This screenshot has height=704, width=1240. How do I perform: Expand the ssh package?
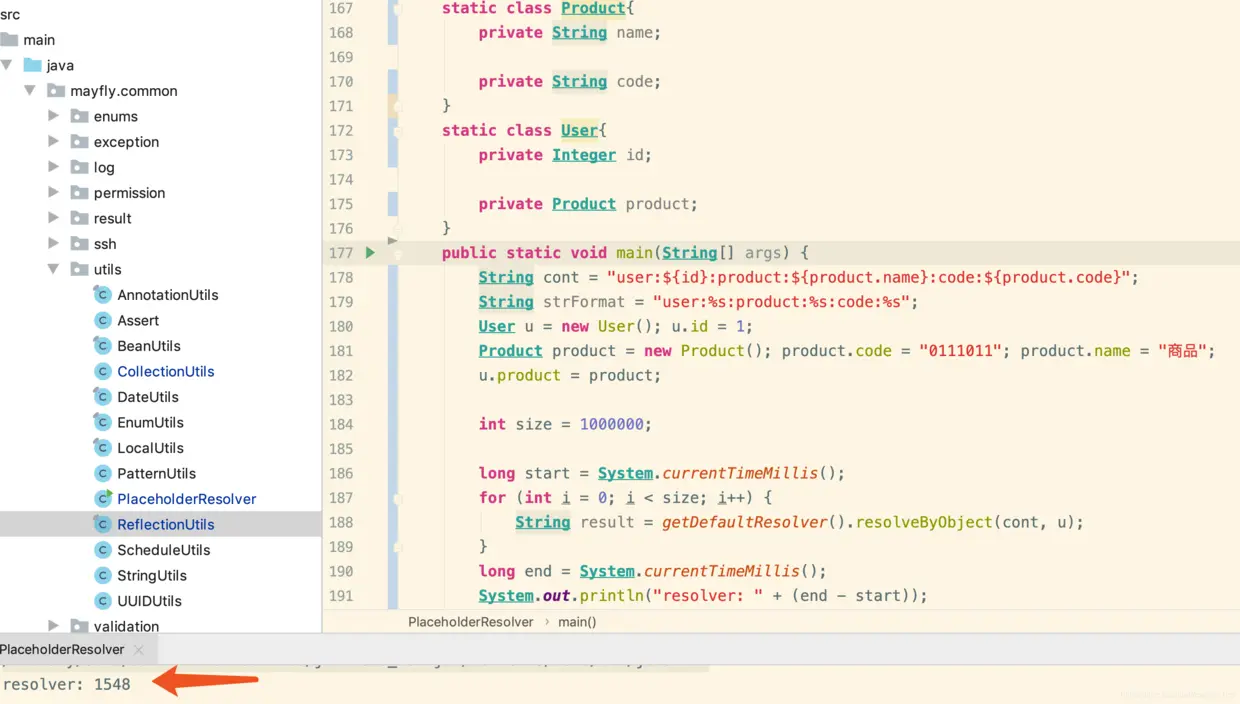[54, 244]
